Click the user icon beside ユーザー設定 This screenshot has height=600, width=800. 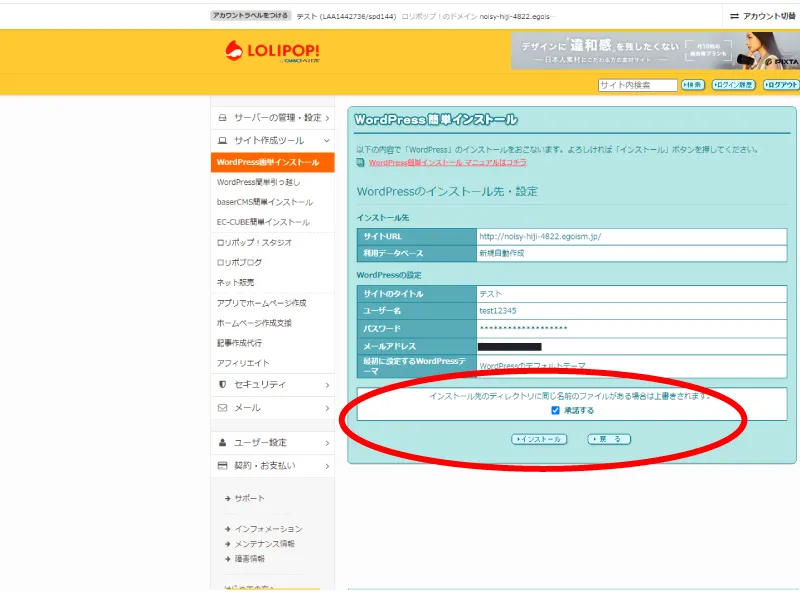222,442
